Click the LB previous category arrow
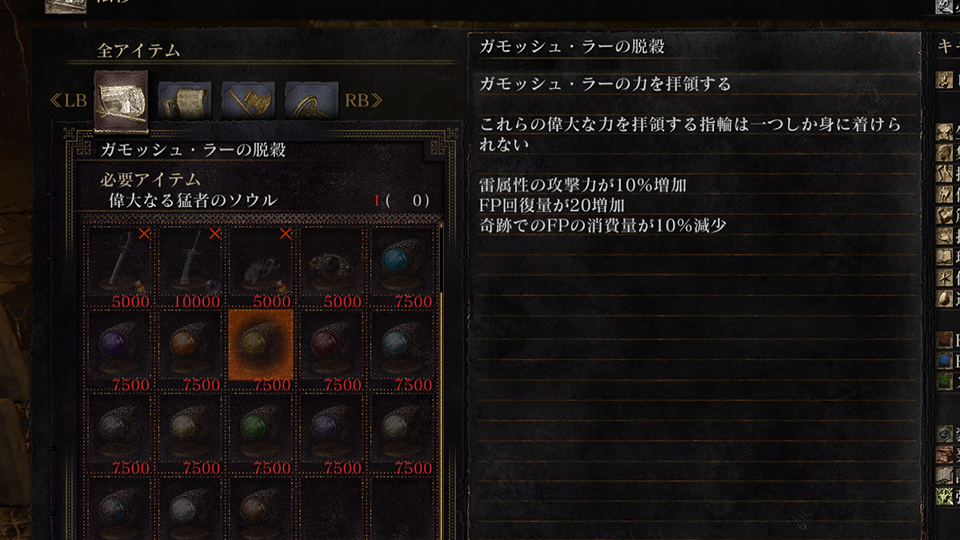 pyautogui.click(x=68, y=100)
